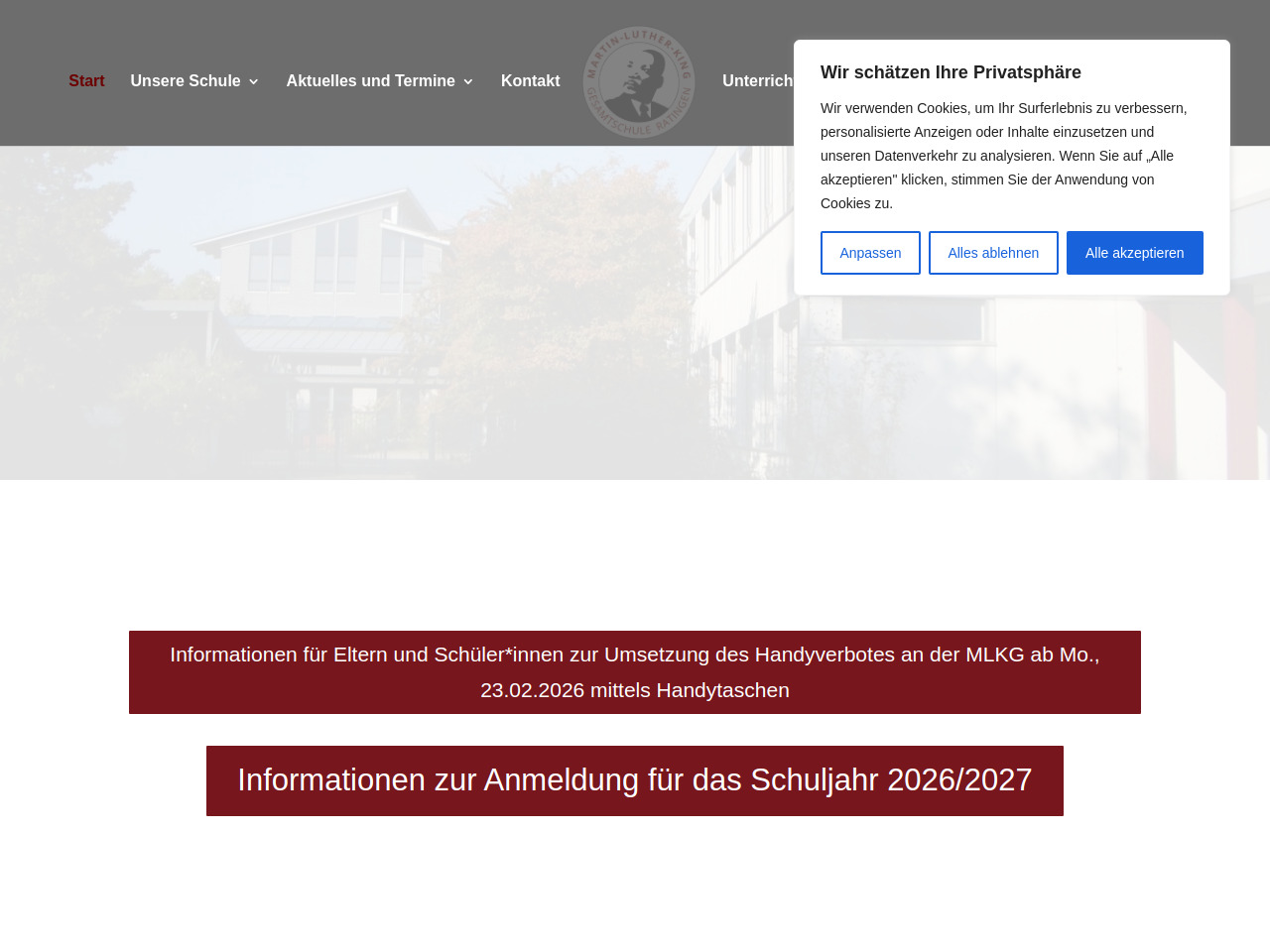Open Anmeldung Schuljahr 2026/2027 information
Viewport: 1270px width, 952px height.
click(x=635, y=780)
